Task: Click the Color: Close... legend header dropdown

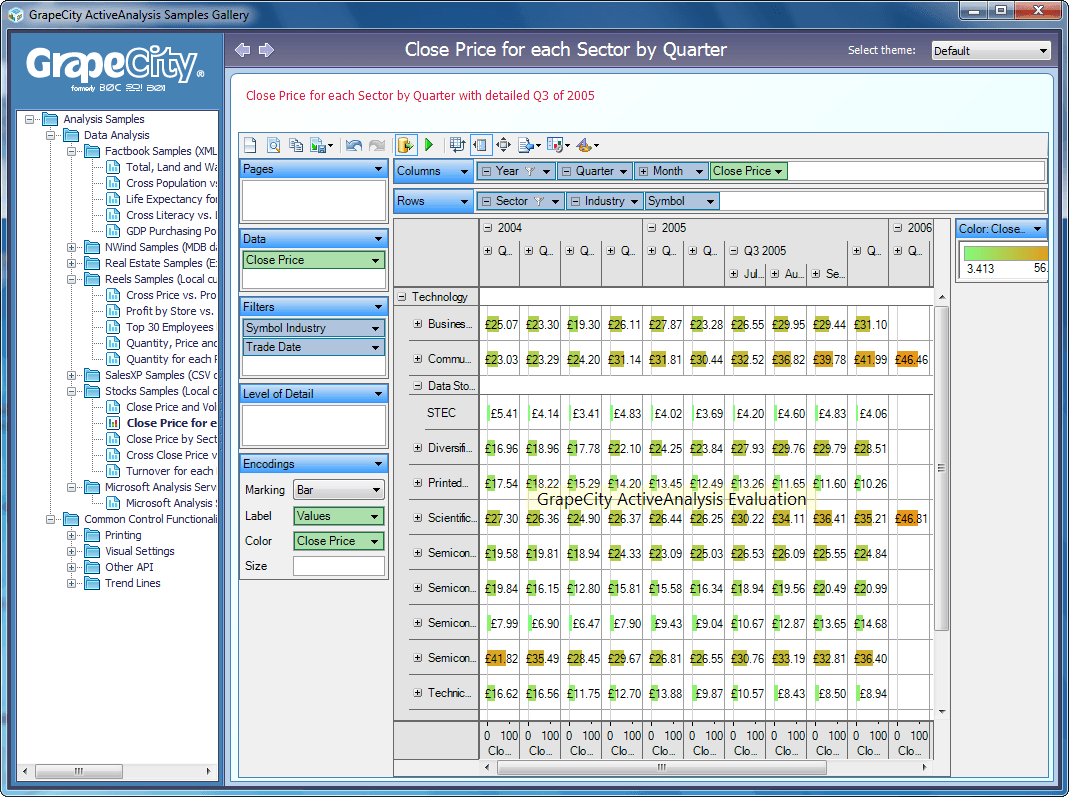Action: [1001, 229]
